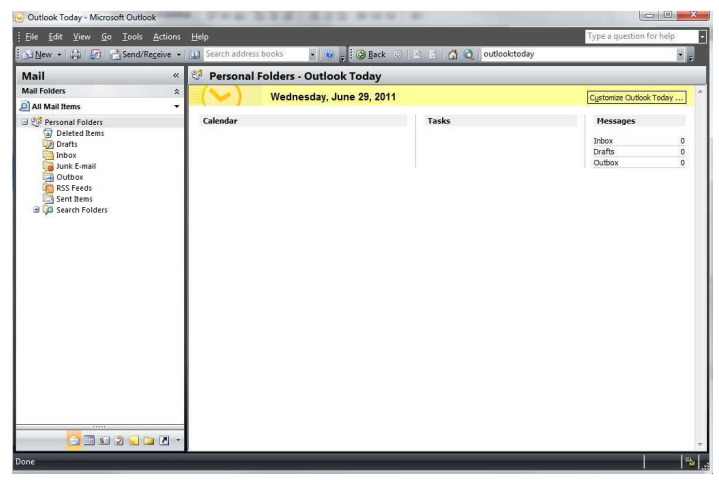This screenshot has width=719, height=483.
Task: Open the Folder List icon in navigation bar
Action: click(149, 441)
